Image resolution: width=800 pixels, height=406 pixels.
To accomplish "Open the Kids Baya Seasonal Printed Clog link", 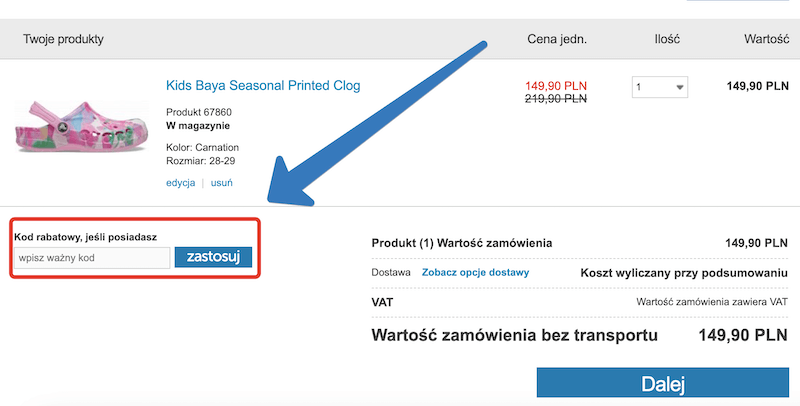I will 263,86.
